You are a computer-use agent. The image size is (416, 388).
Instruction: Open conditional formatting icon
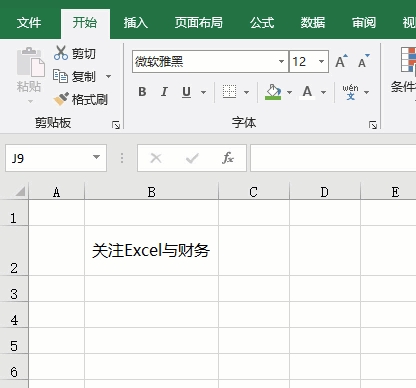click(x=408, y=59)
